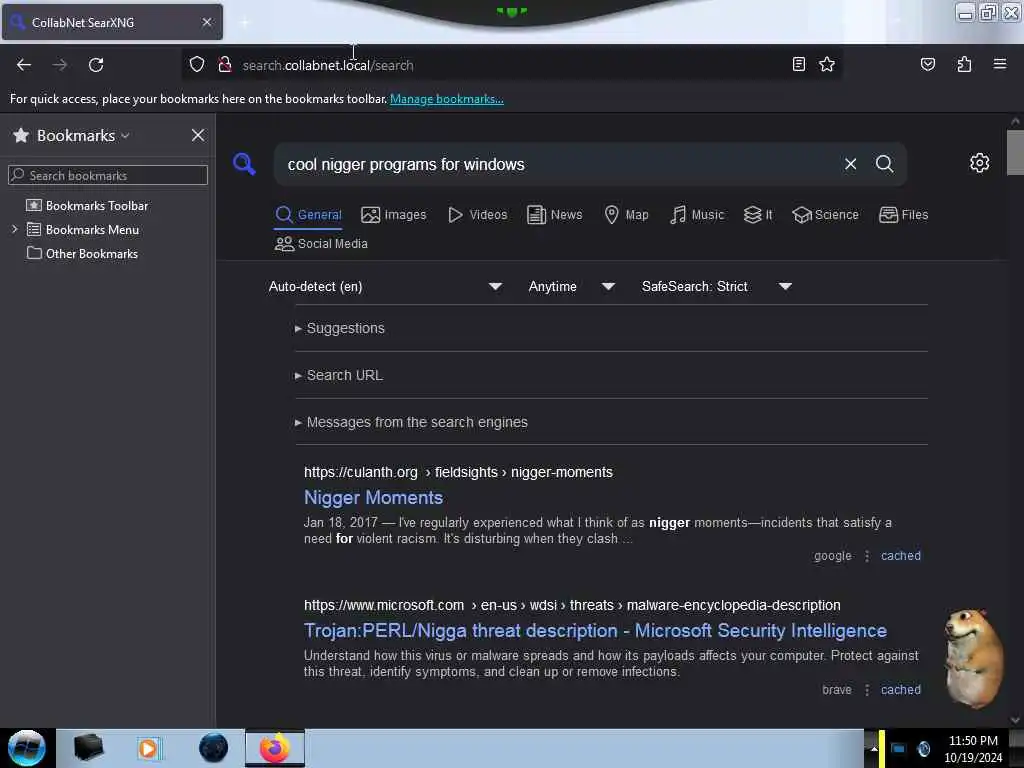Switch to the Images search tab

tap(393, 214)
